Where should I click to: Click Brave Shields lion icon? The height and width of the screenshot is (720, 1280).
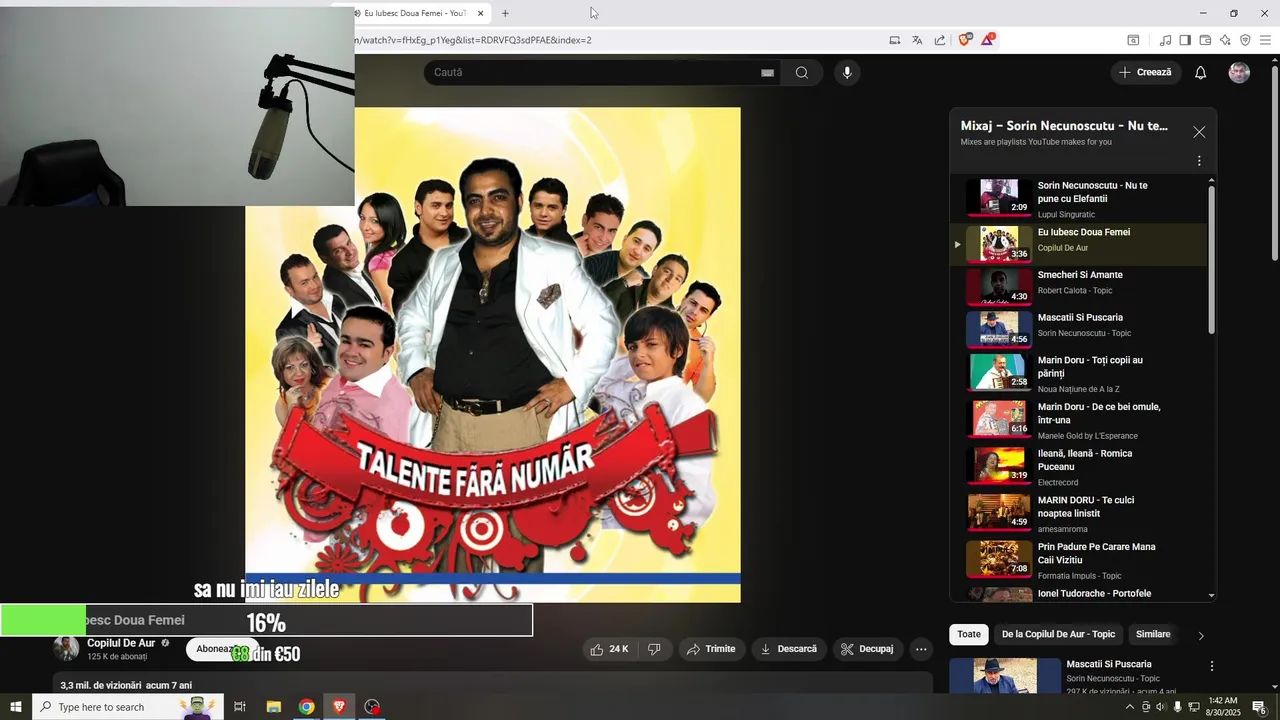pos(965,40)
